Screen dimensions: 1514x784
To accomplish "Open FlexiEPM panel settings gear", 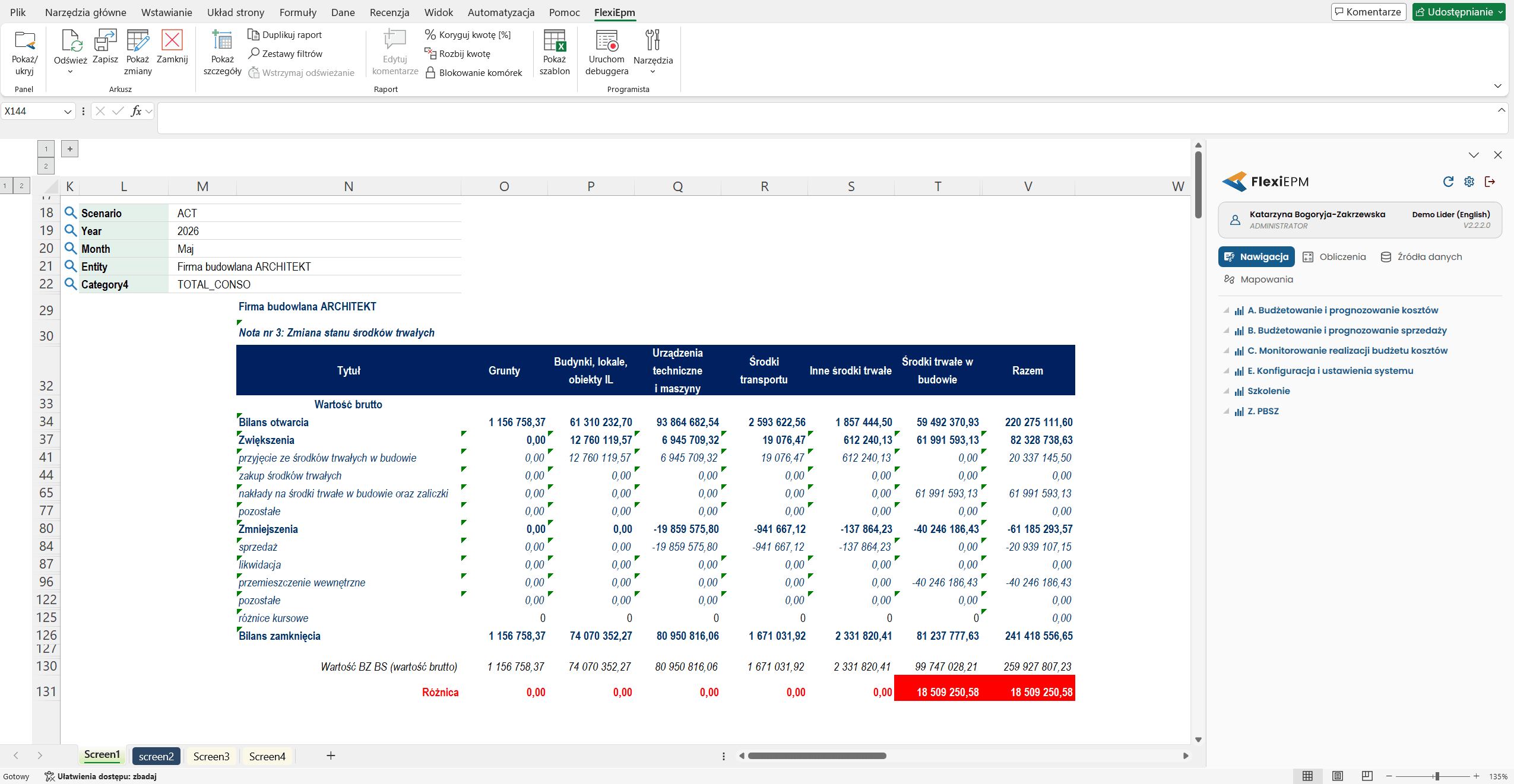I will [x=1469, y=182].
